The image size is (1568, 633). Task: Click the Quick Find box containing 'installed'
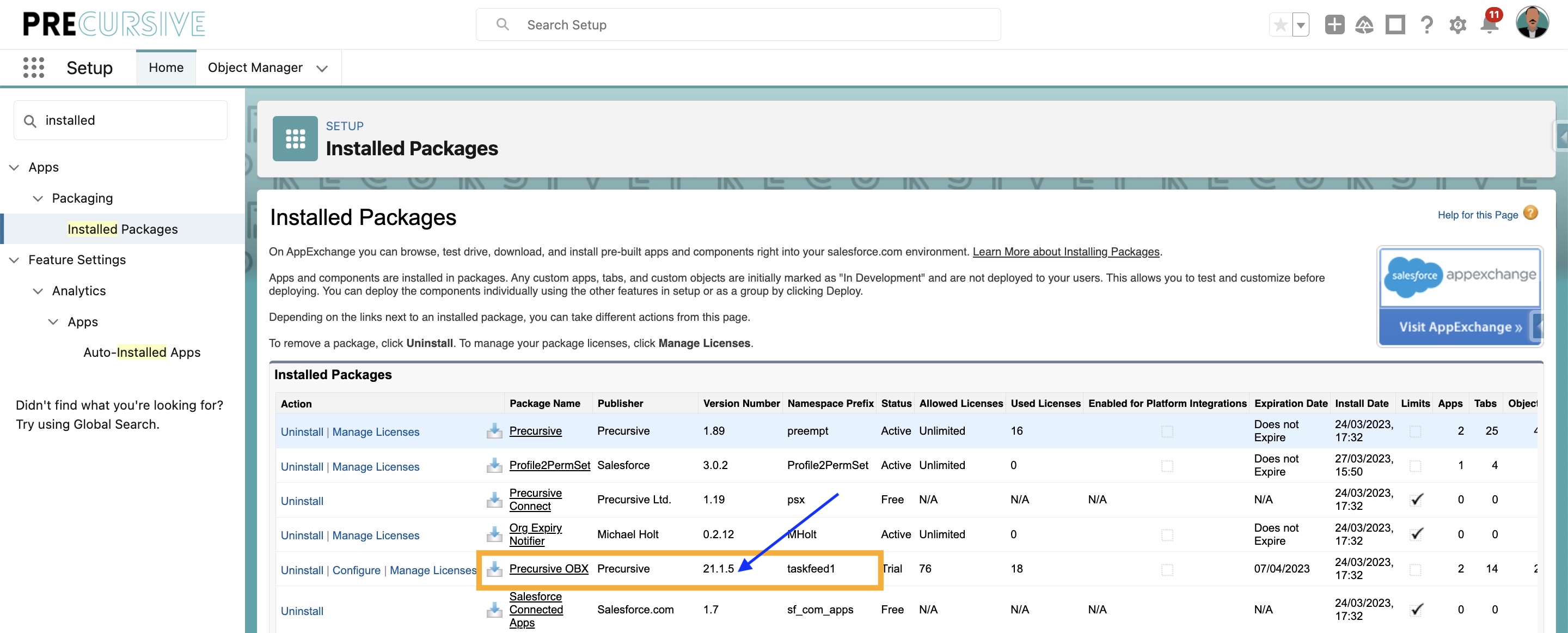(120, 120)
